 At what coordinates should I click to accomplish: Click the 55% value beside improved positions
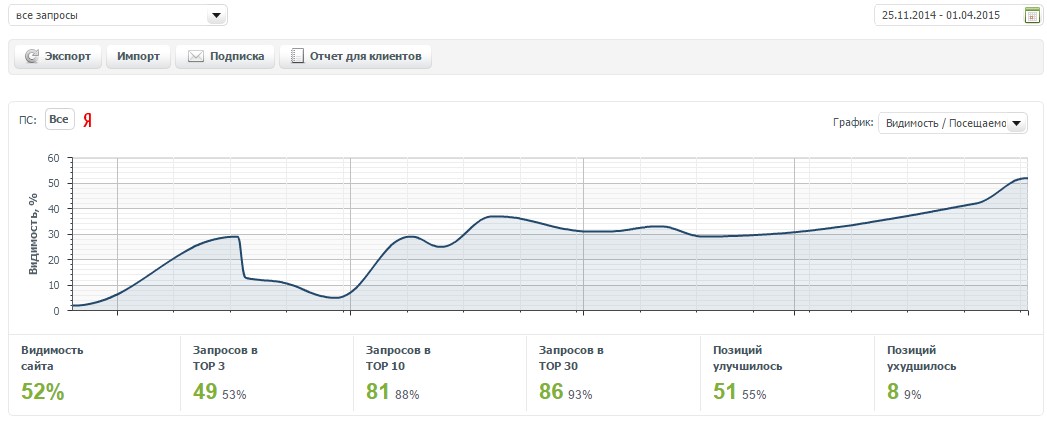coord(754,395)
